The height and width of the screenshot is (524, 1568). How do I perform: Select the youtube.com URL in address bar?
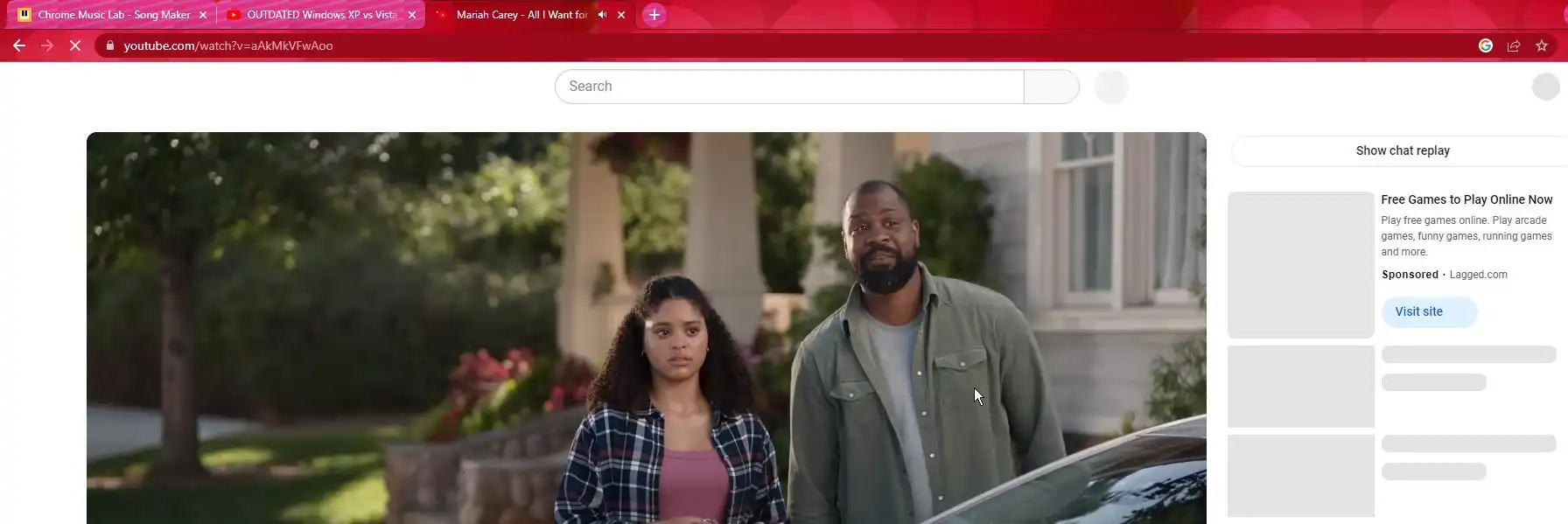(x=228, y=45)
